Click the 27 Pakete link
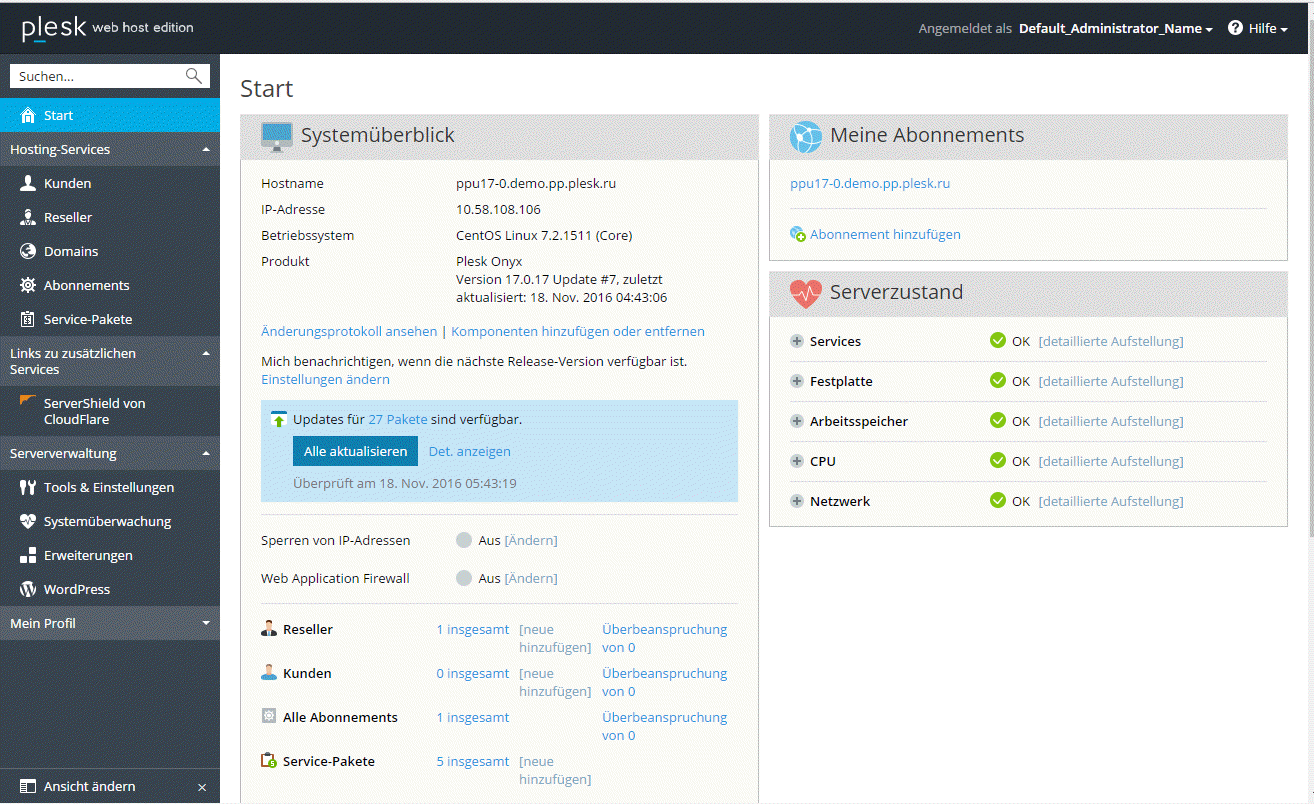This screenshot has height=804, width=1314. pos(398,420)
